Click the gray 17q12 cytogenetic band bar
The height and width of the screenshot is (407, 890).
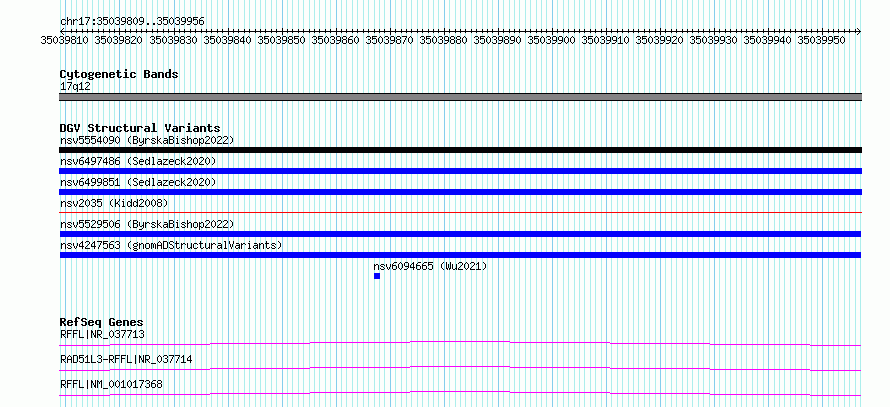(460, 97)
